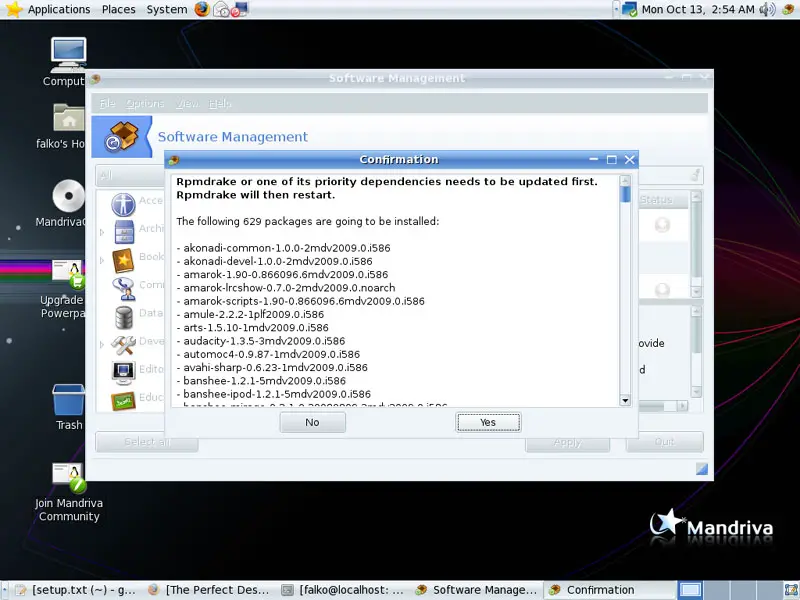The width and height of the screenshot is (800, 600).
Task: Click the Yes button in Confirmation dialog
Action: (488, 422)
